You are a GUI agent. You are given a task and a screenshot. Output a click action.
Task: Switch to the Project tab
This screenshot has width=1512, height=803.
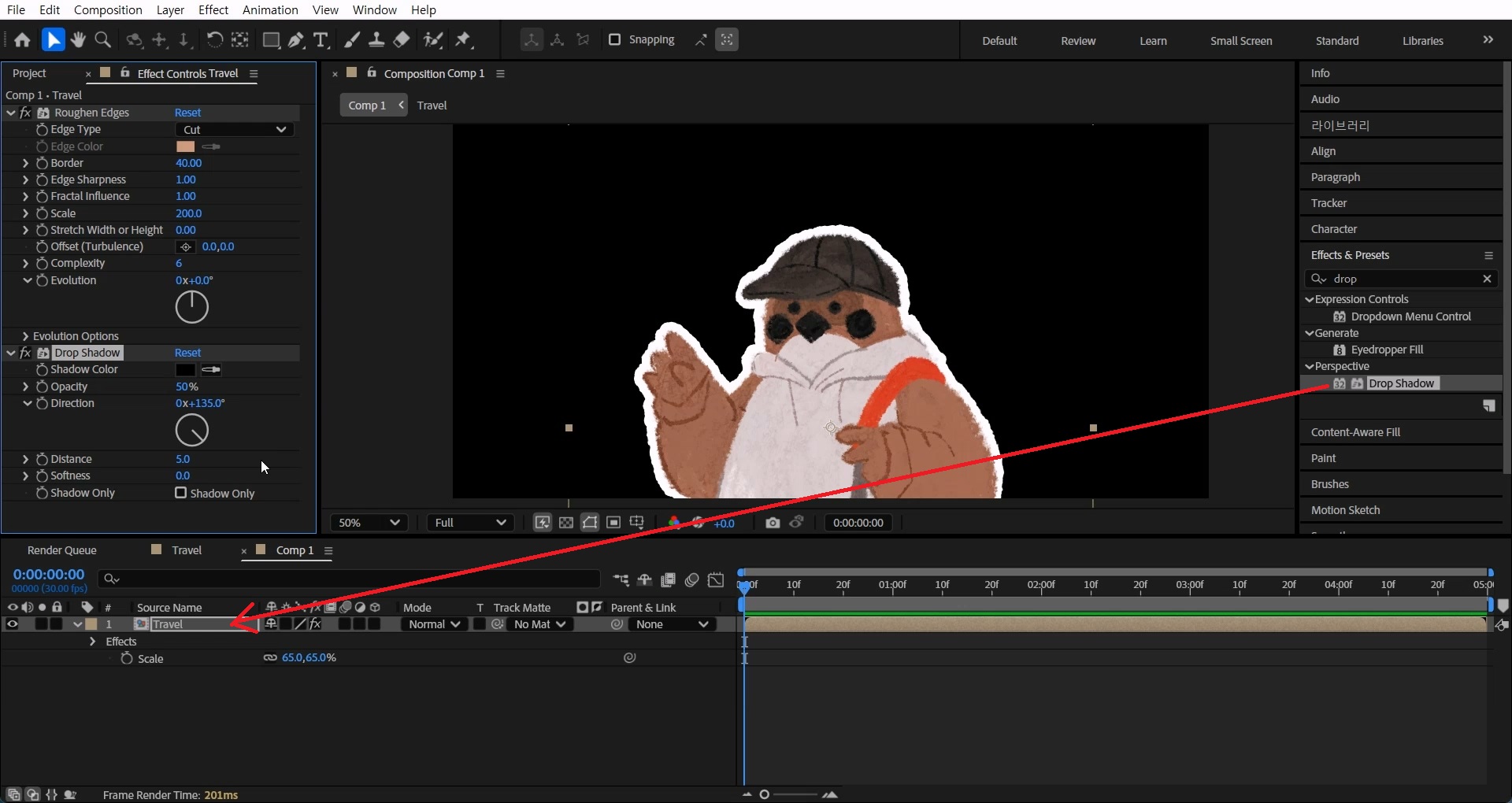pos(29,73)
